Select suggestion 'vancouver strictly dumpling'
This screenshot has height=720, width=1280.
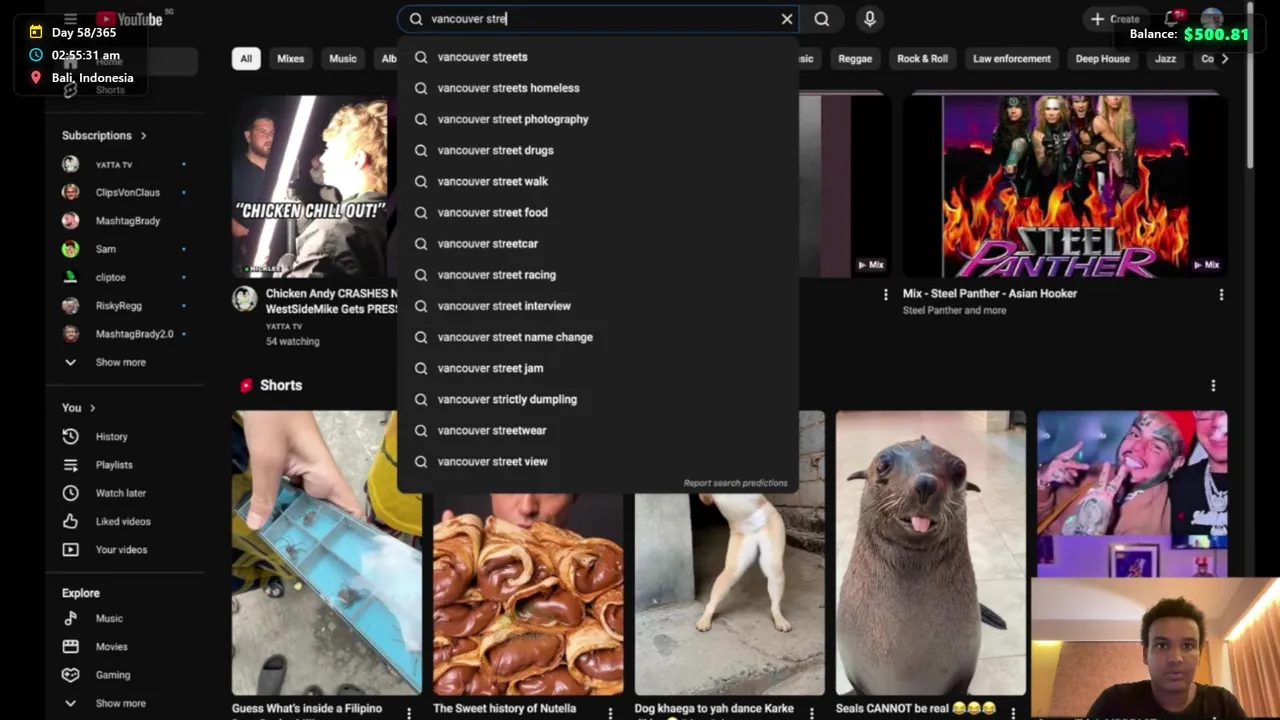pos(598,399)
